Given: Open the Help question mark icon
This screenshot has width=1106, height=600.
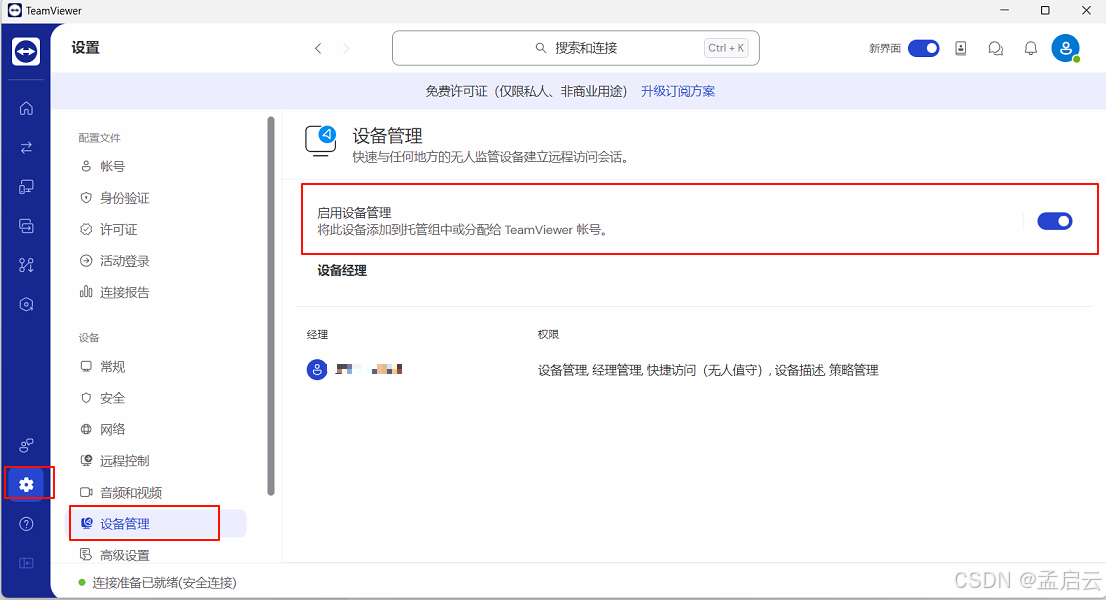Looking at the screenshot, I should [x=26, y=524].
